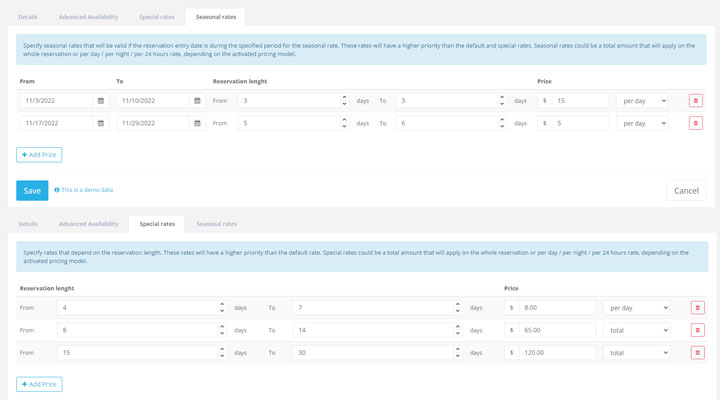Open calendar for the 11/17/2022 From date
This screenshot has height=400, width=720.
pyautogui.click(x=100, y=123)
